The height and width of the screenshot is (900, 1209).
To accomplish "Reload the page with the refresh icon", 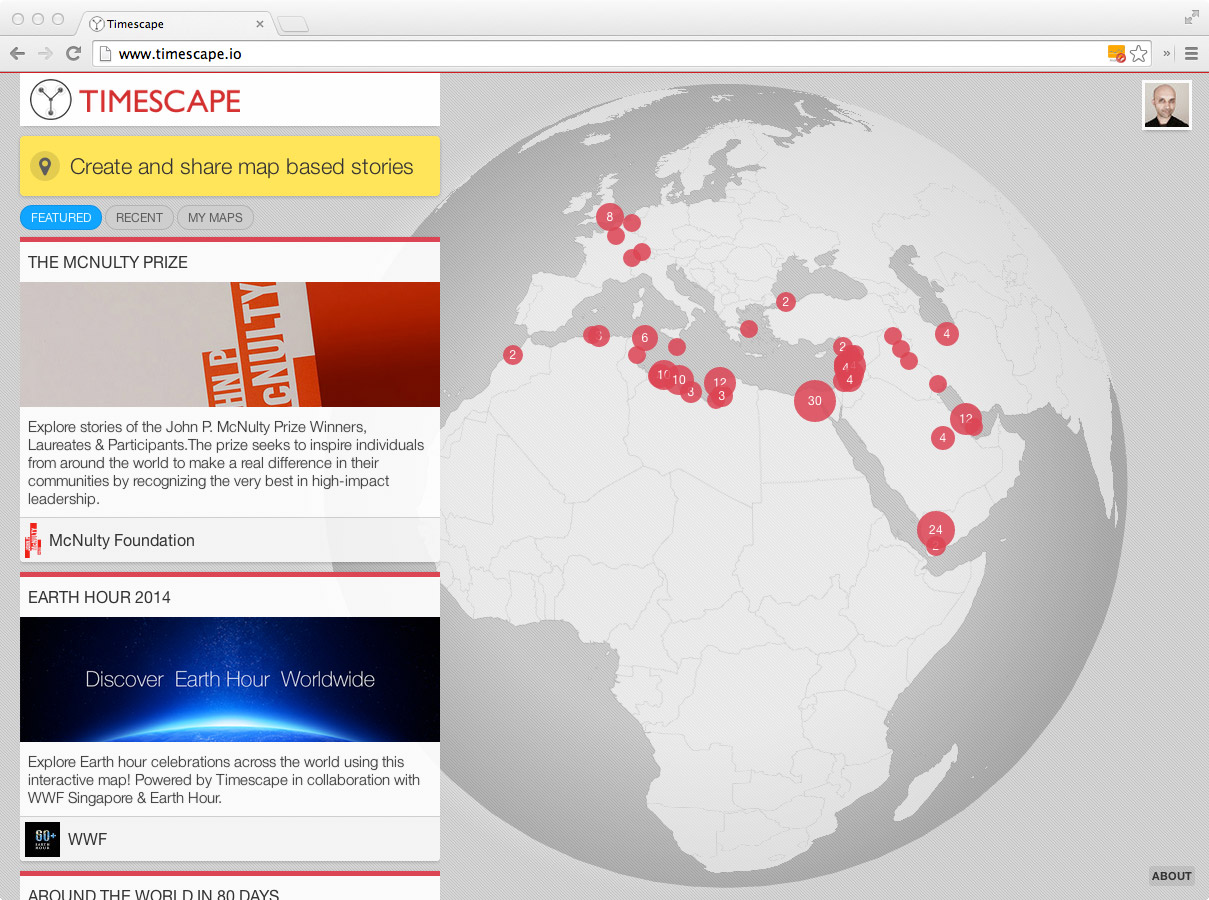I will tap(73, 54).
